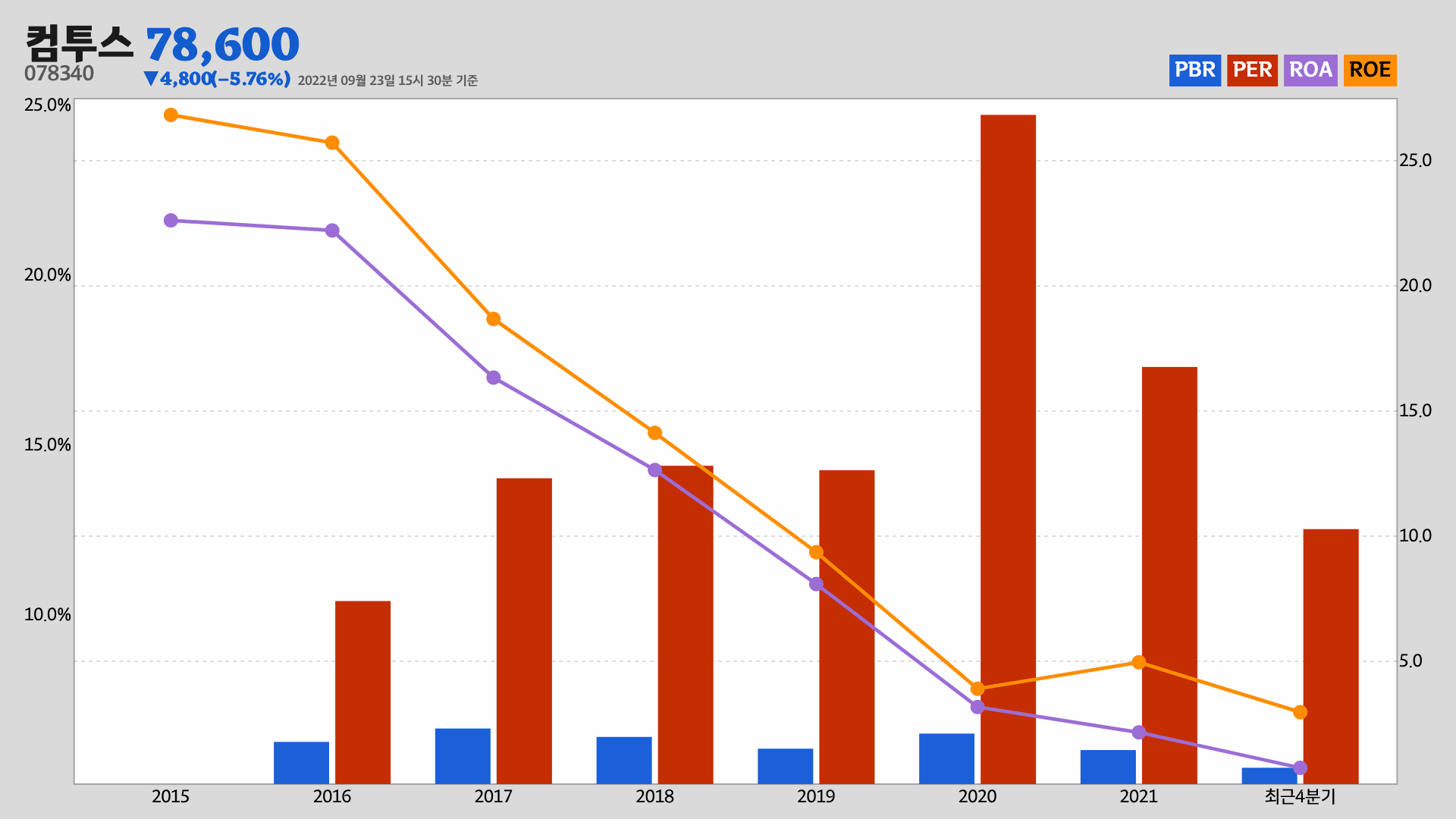The height and width of the screenshot is (819, 1456).
Task: Select the 2021 blue PBR bar
Action: pos(1108,767)
